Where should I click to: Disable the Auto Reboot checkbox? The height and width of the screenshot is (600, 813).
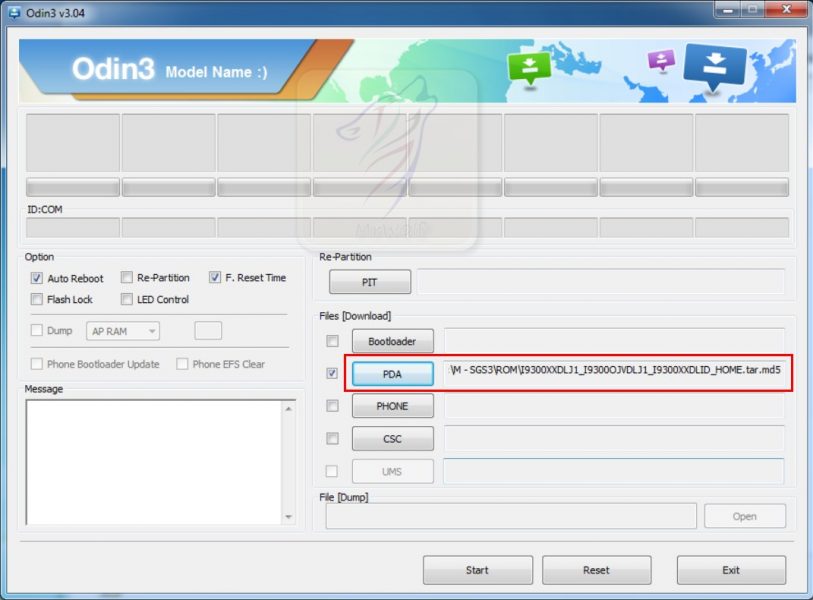point(37,279)
